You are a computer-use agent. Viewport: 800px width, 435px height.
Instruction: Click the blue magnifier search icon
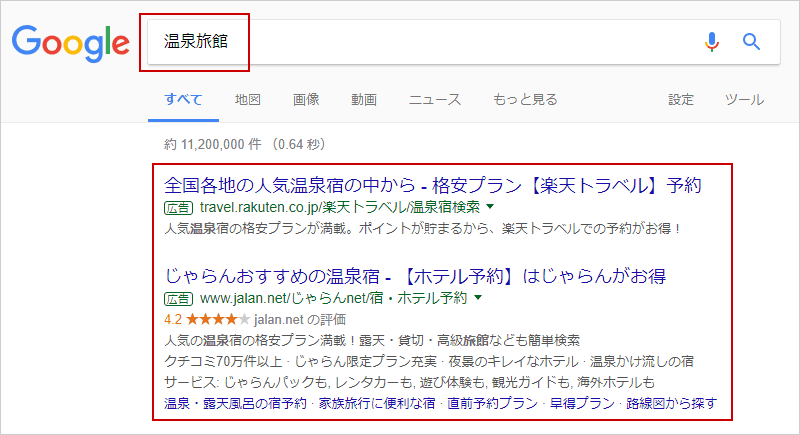(x=751, y=41)
